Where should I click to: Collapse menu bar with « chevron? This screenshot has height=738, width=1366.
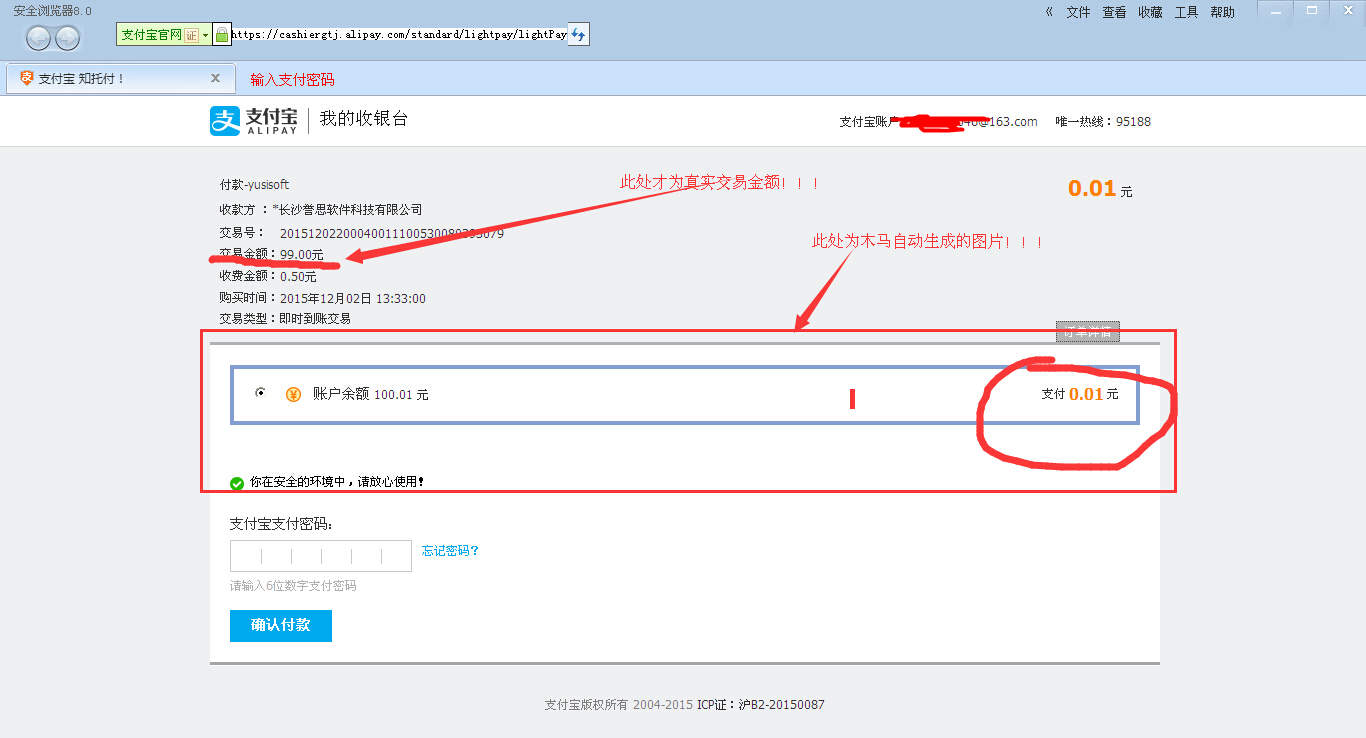(1049, 12)
